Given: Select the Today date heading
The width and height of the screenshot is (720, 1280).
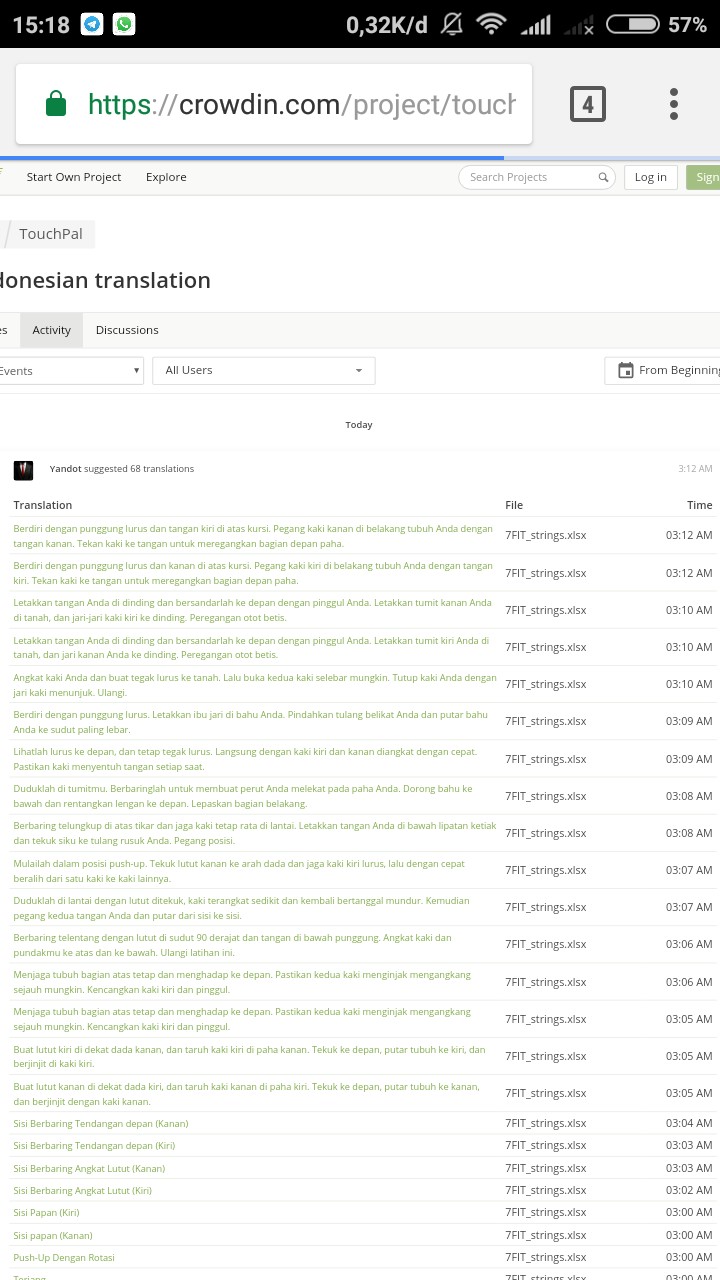Looking at the screenshot, I should click(x=359, y=425).
